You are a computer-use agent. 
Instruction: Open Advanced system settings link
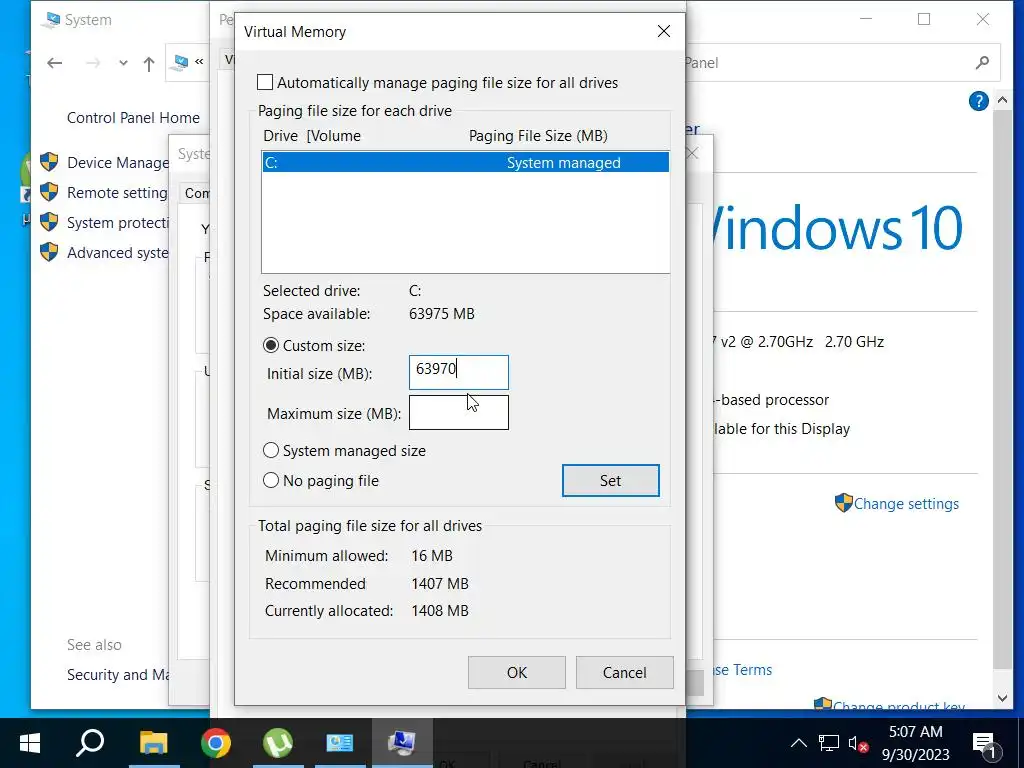[x=118, y=253]
